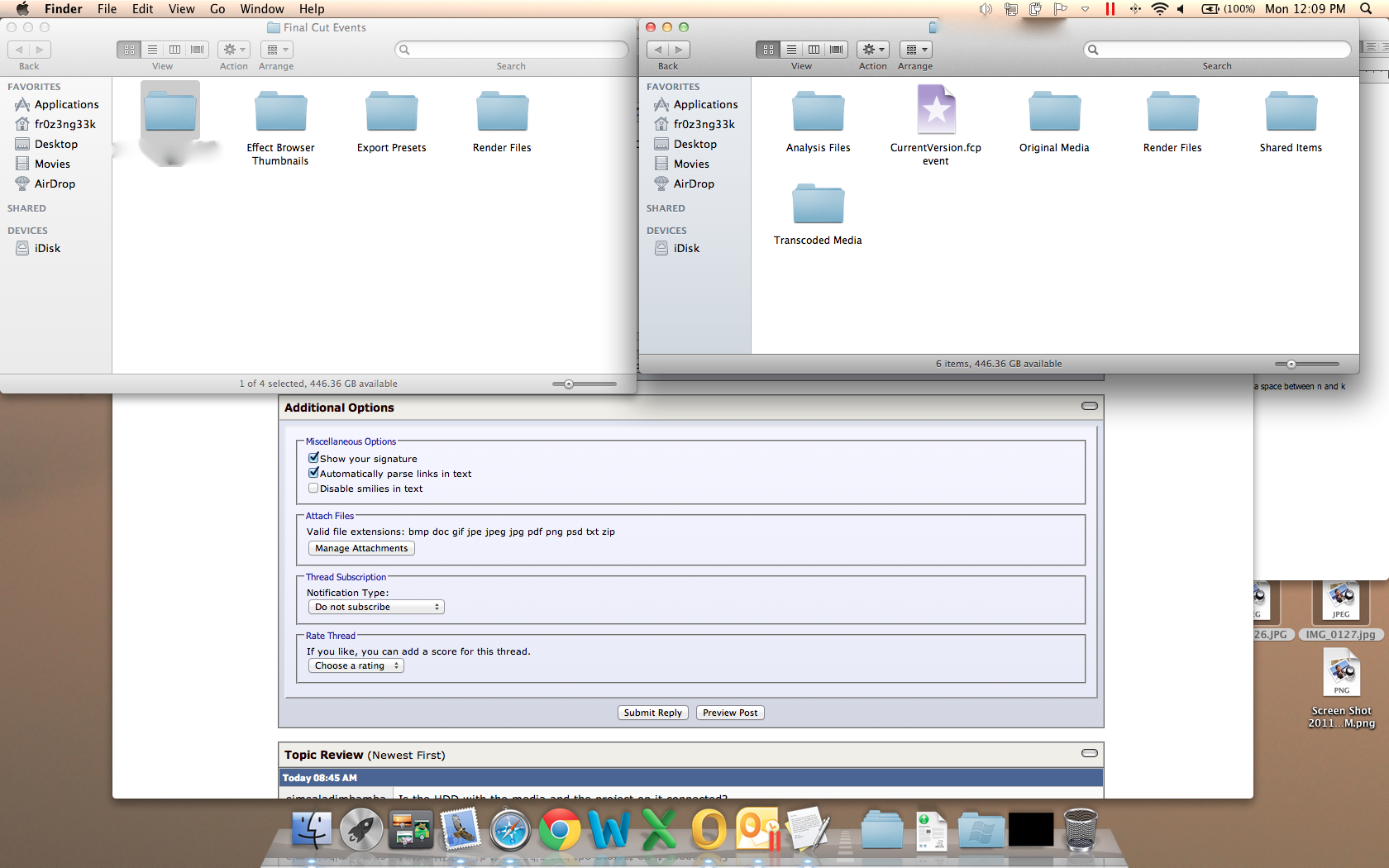Open Screen Shot PNG file on desktop
This screenshot has height=868, width=1389.
pyautogui.click(x=1341, y=672)
